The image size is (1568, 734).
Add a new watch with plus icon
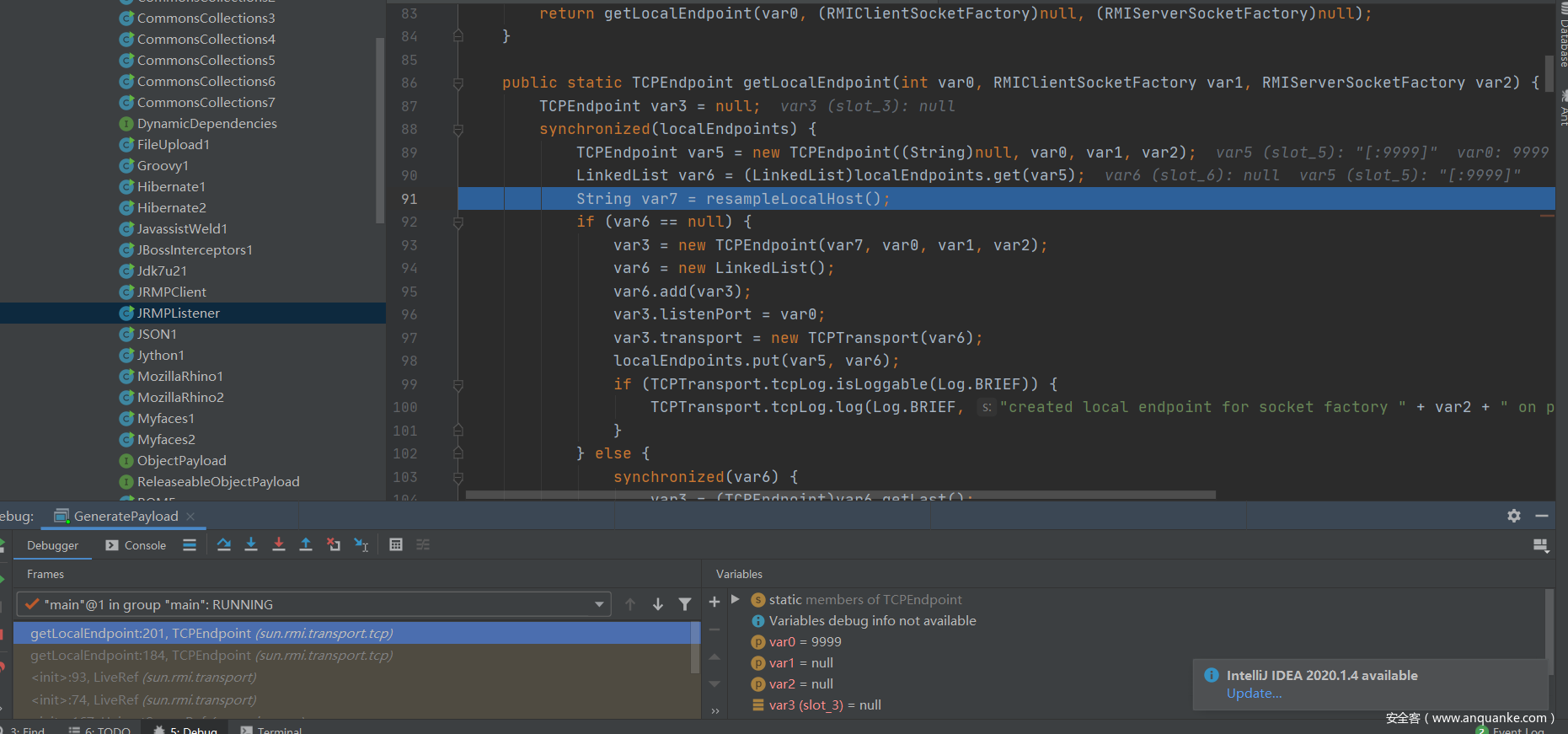click(714, 602)
